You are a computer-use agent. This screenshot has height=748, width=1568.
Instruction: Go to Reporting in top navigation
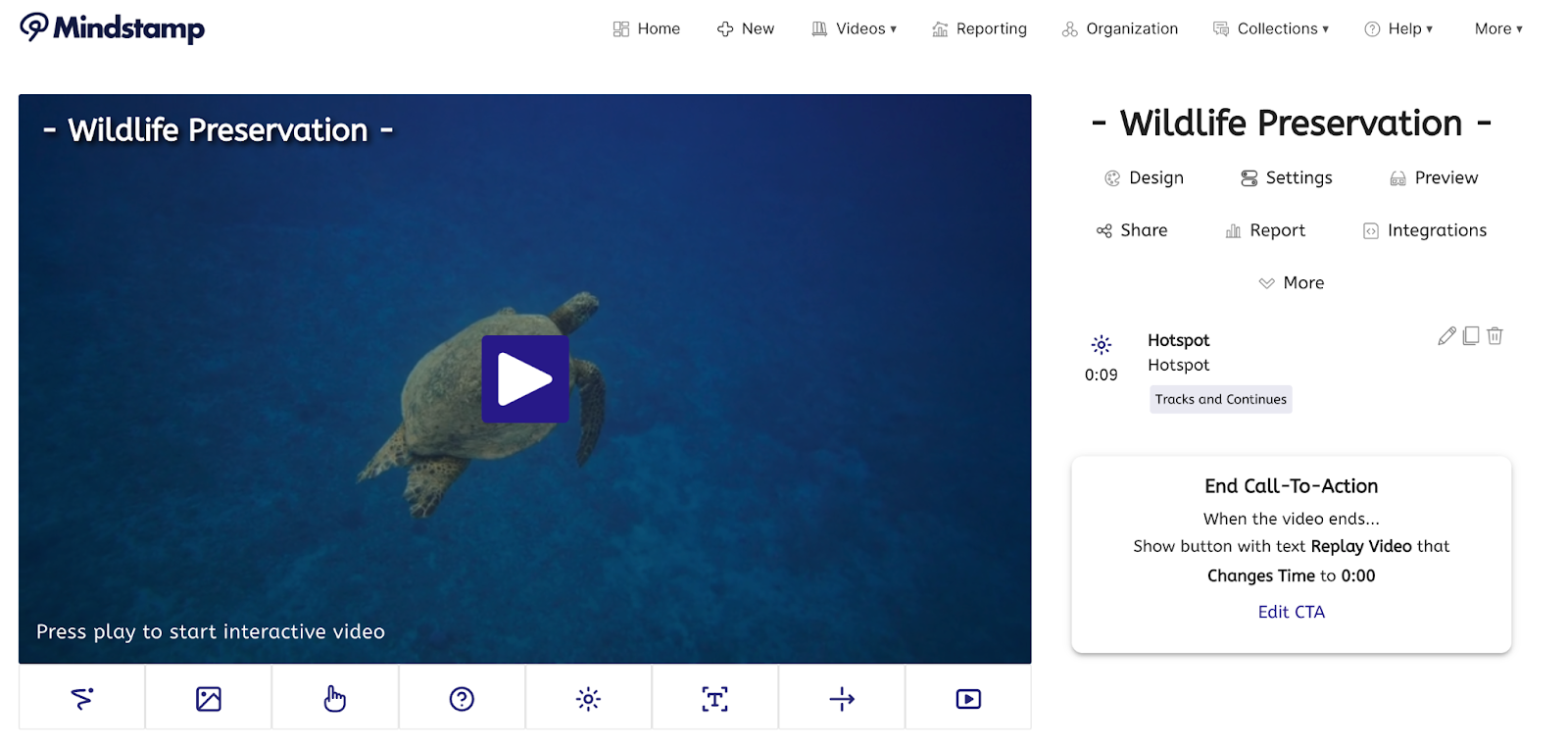tap(979, 29)
